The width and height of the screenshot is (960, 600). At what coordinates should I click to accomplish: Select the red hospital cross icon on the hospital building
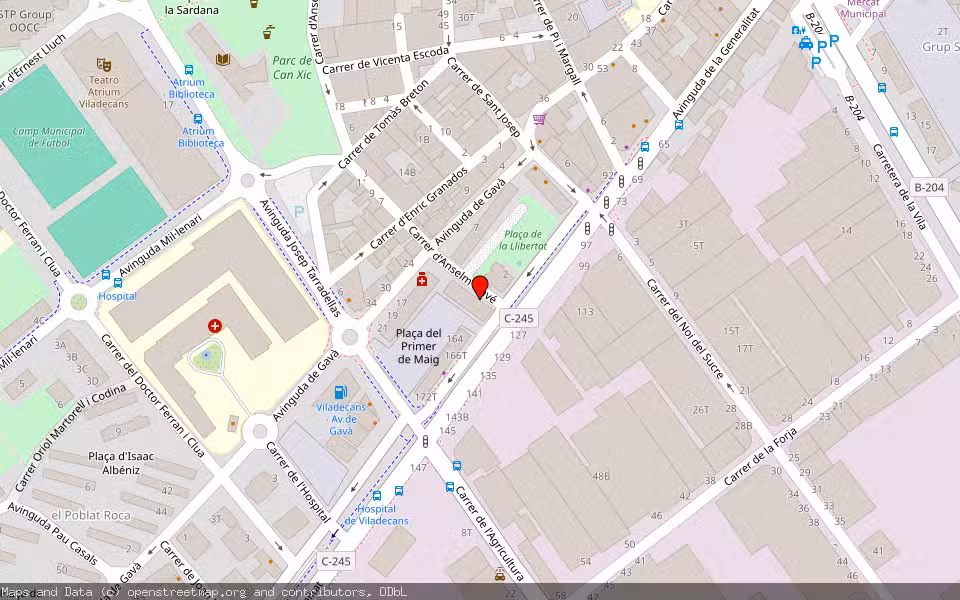(x=215, y=326)
